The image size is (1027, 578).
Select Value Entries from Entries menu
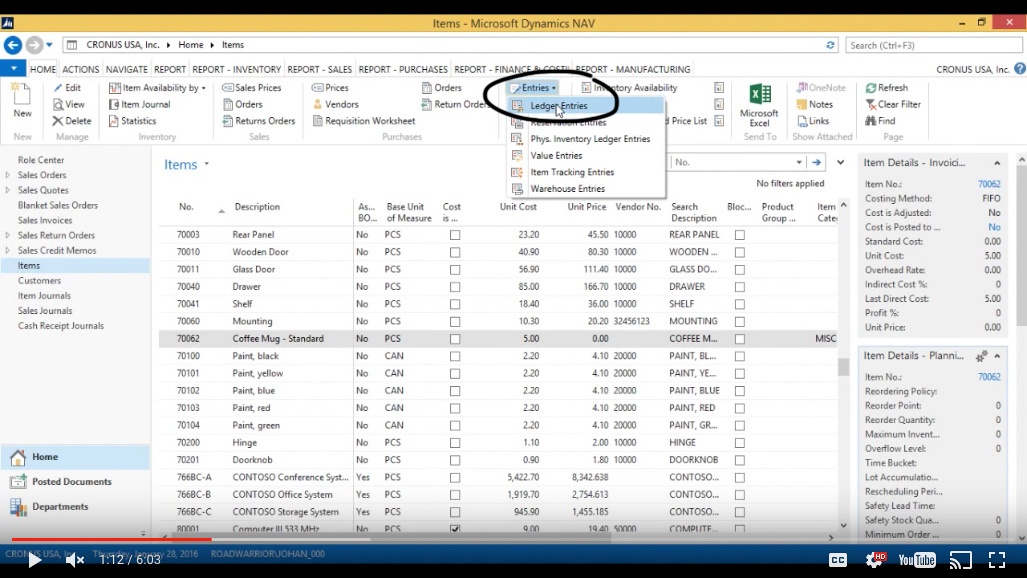click(556, 156)
